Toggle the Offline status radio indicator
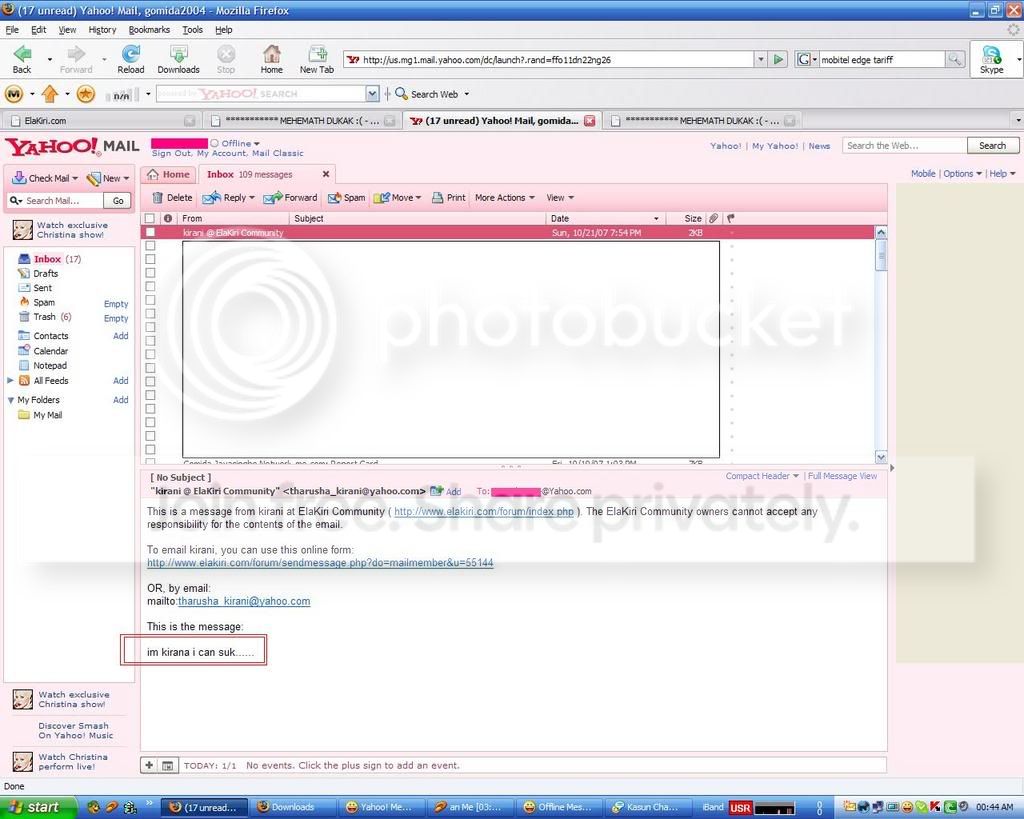1024x819 pixels. 214,143
